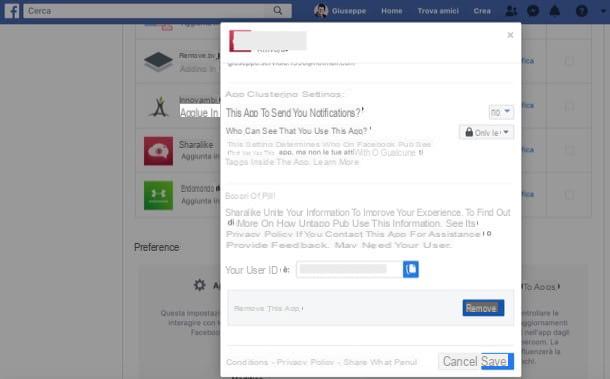Open the Messenger icon in top bar

coord(533,11)
